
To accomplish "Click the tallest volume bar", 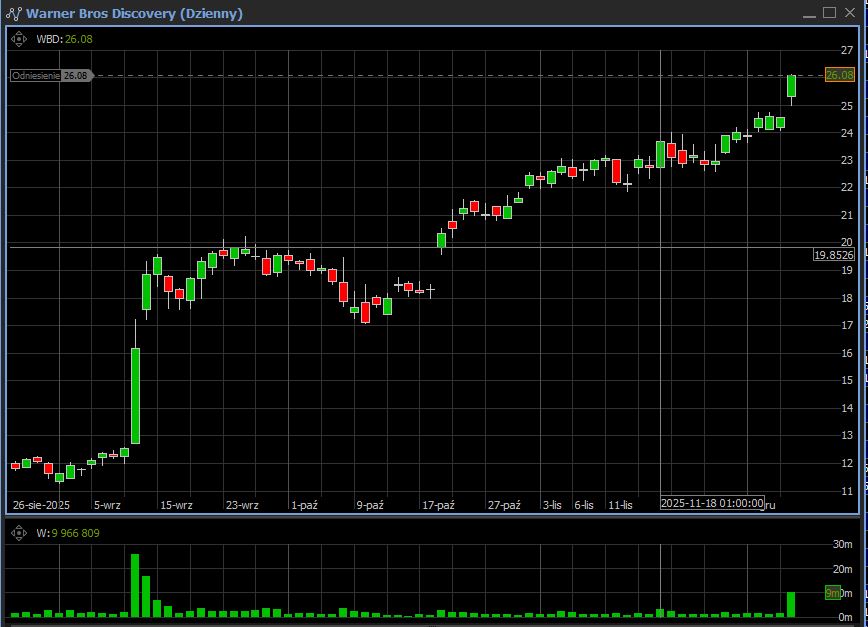I will [x=135, y=585].
